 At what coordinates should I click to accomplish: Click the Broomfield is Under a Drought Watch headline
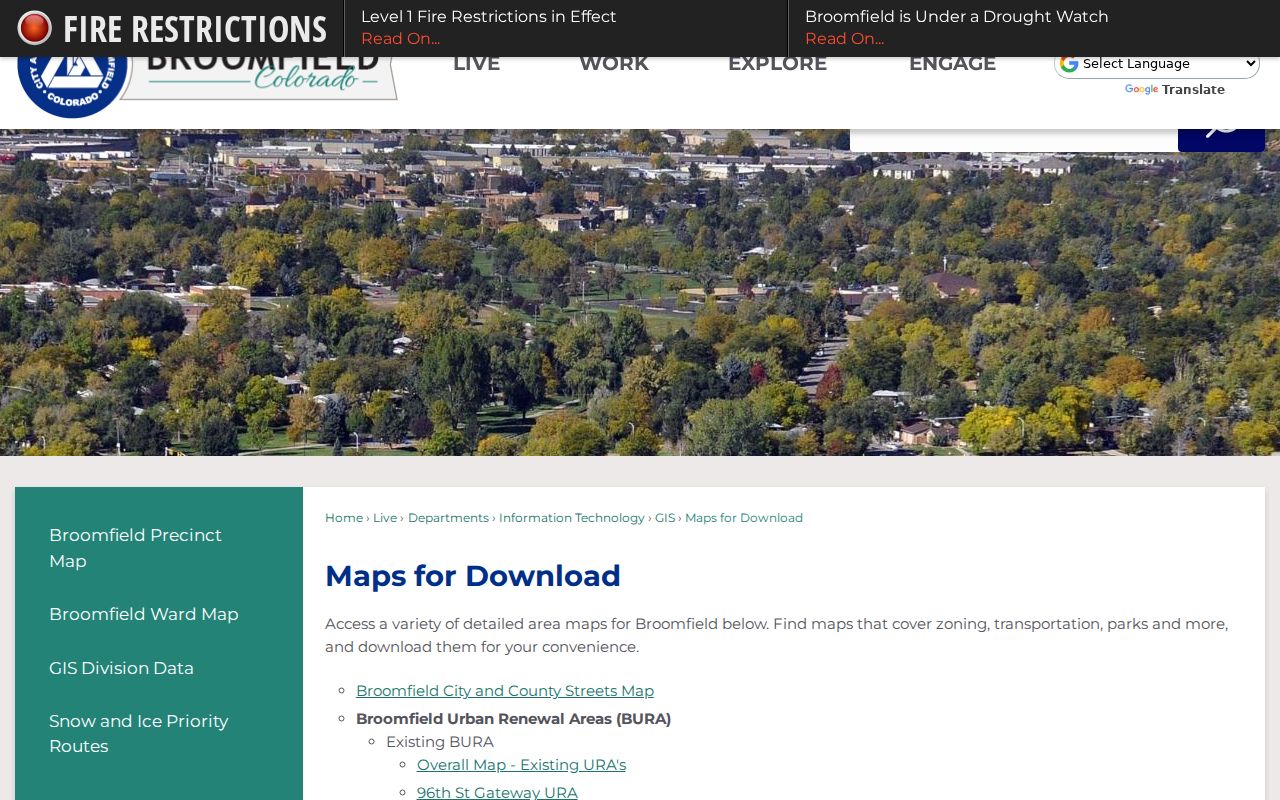(x=956, y=17)
